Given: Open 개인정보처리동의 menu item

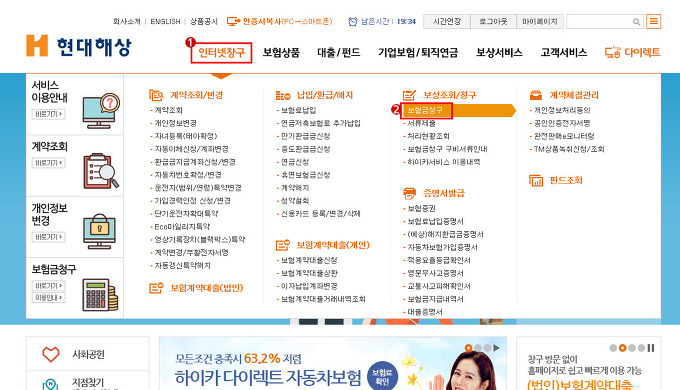Looking at the screenshot, I should tap(562, 110).
